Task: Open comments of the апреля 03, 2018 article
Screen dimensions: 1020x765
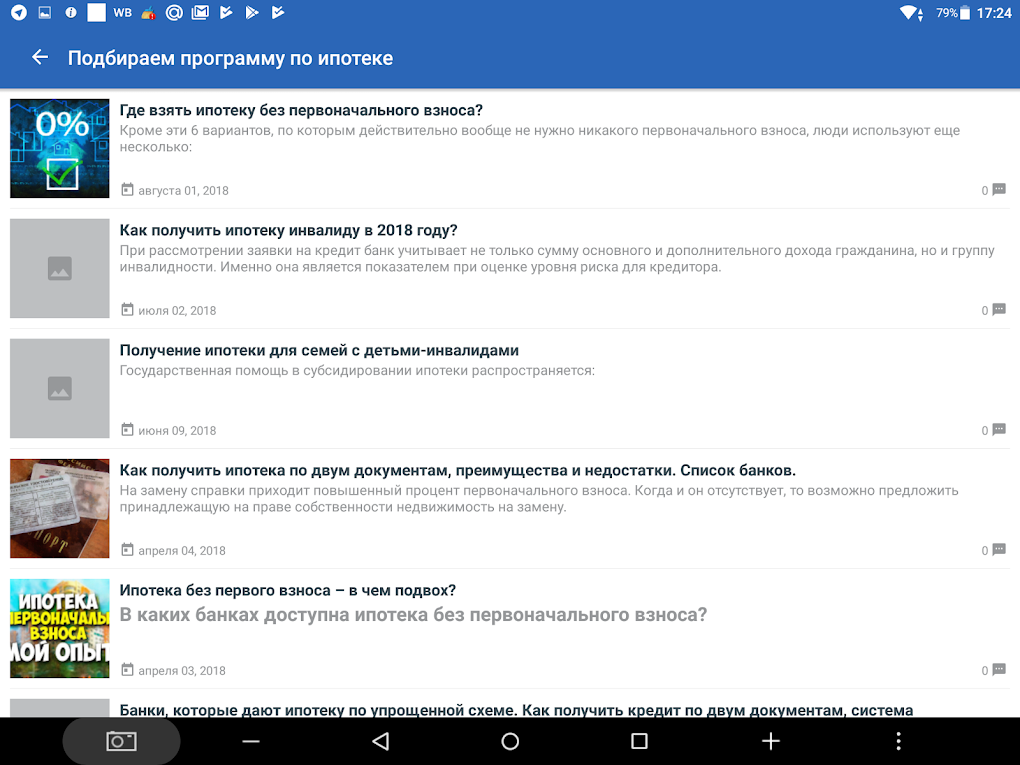Action: [993, 670]
